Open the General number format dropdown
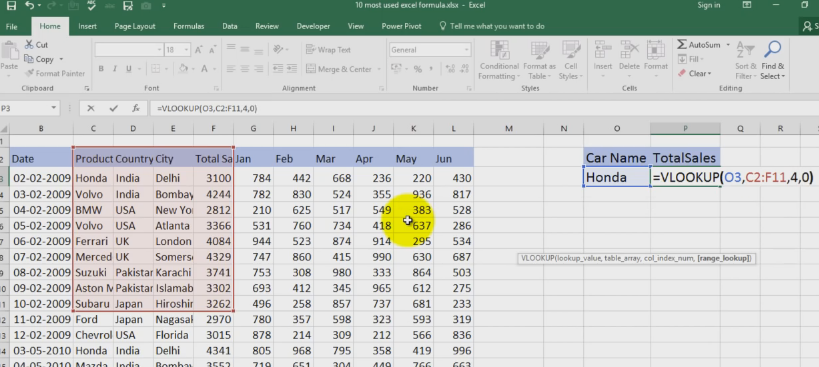 pos(466,50)
